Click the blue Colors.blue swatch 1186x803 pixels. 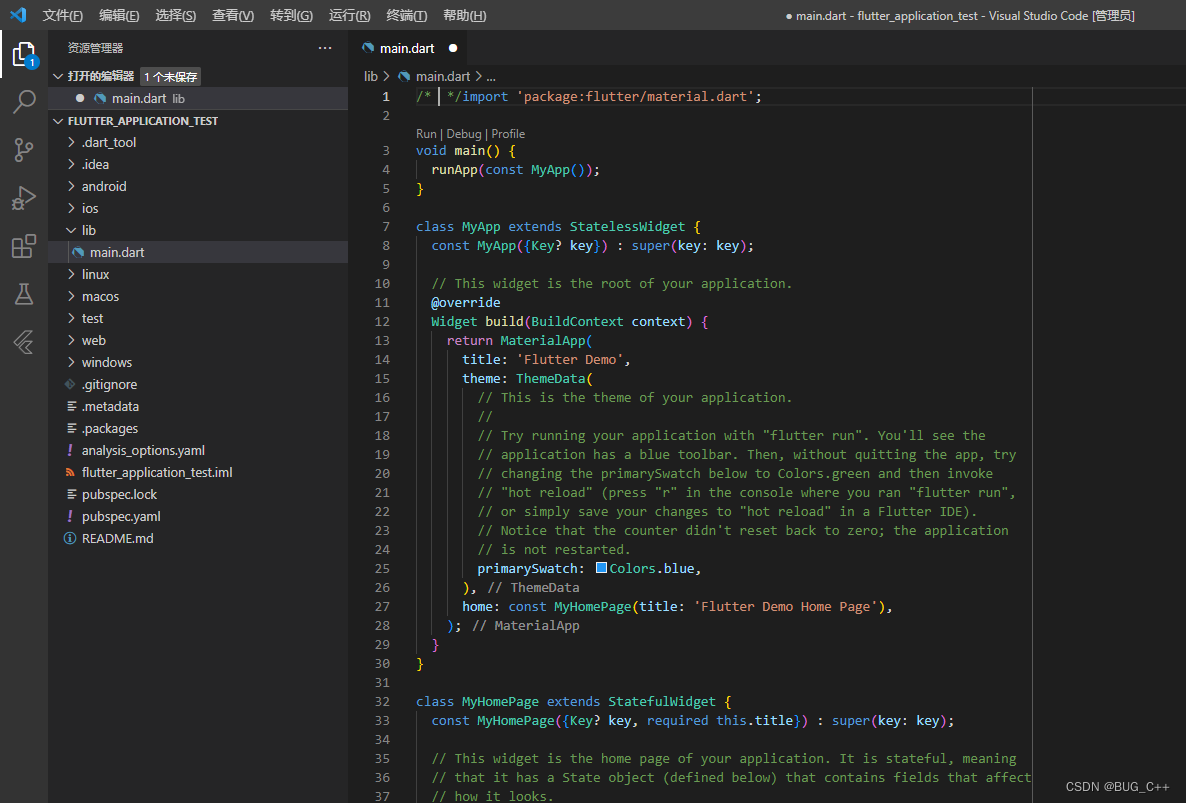601,567
